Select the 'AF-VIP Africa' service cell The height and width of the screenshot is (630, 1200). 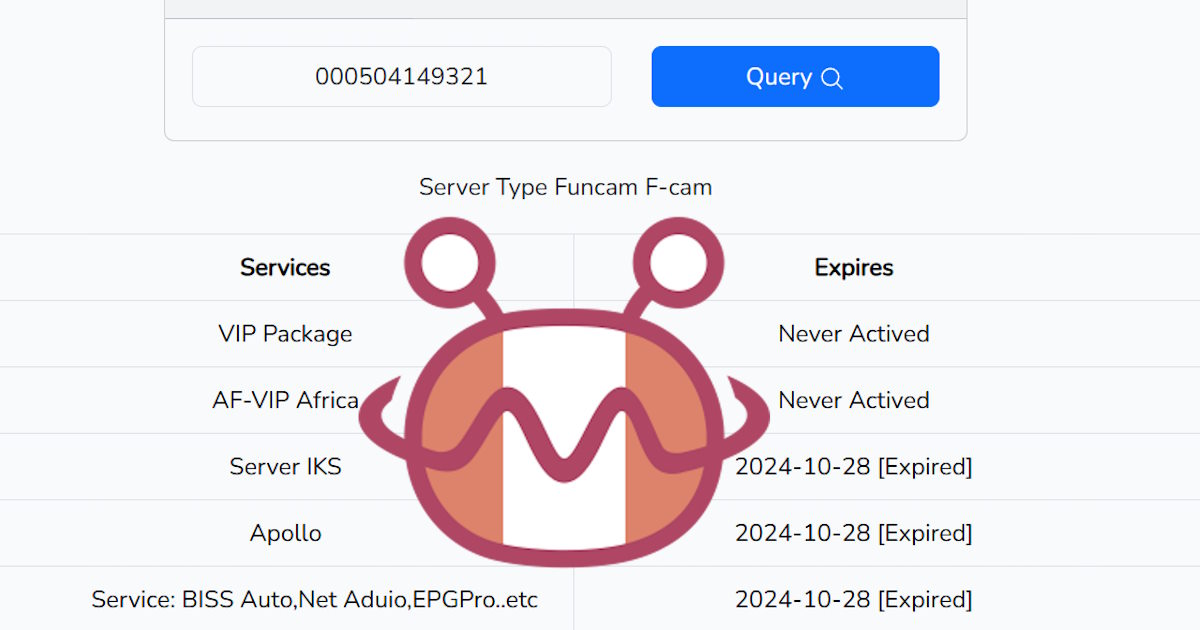pyautogui.click(x=285, y=400)
